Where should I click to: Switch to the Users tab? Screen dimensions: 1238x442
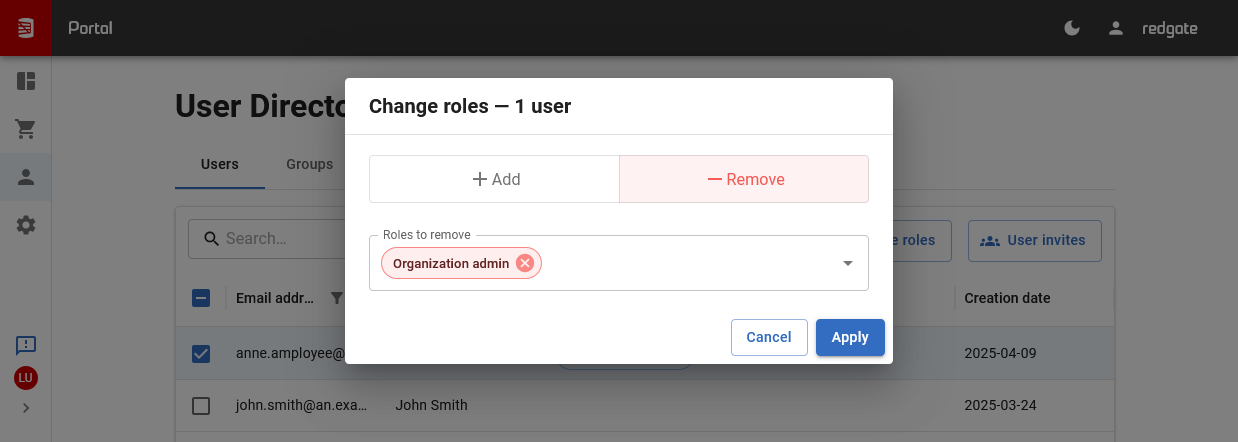(x=220, y=164)
